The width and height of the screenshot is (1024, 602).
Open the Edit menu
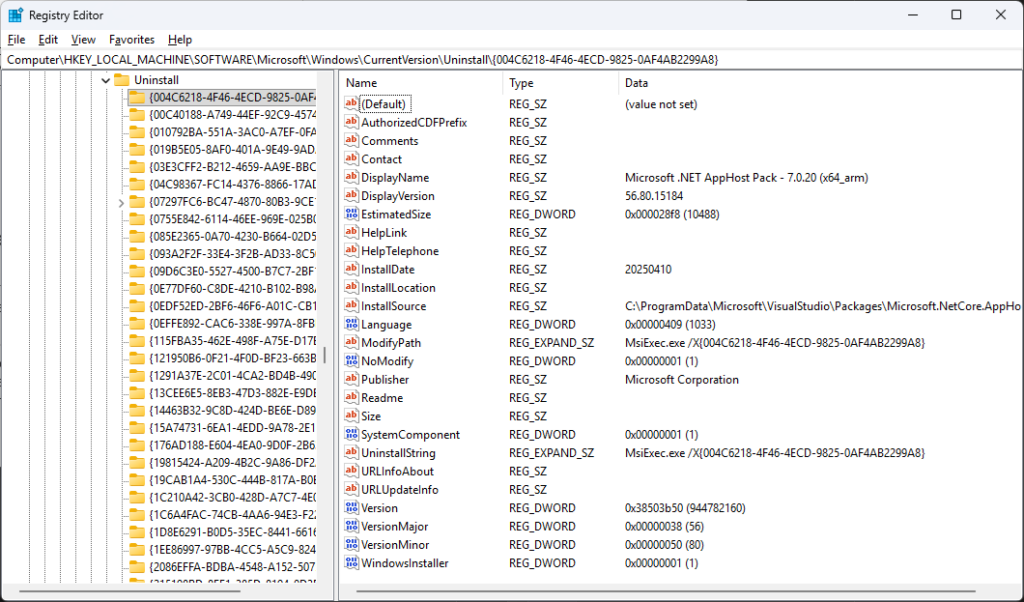[48, 40]
